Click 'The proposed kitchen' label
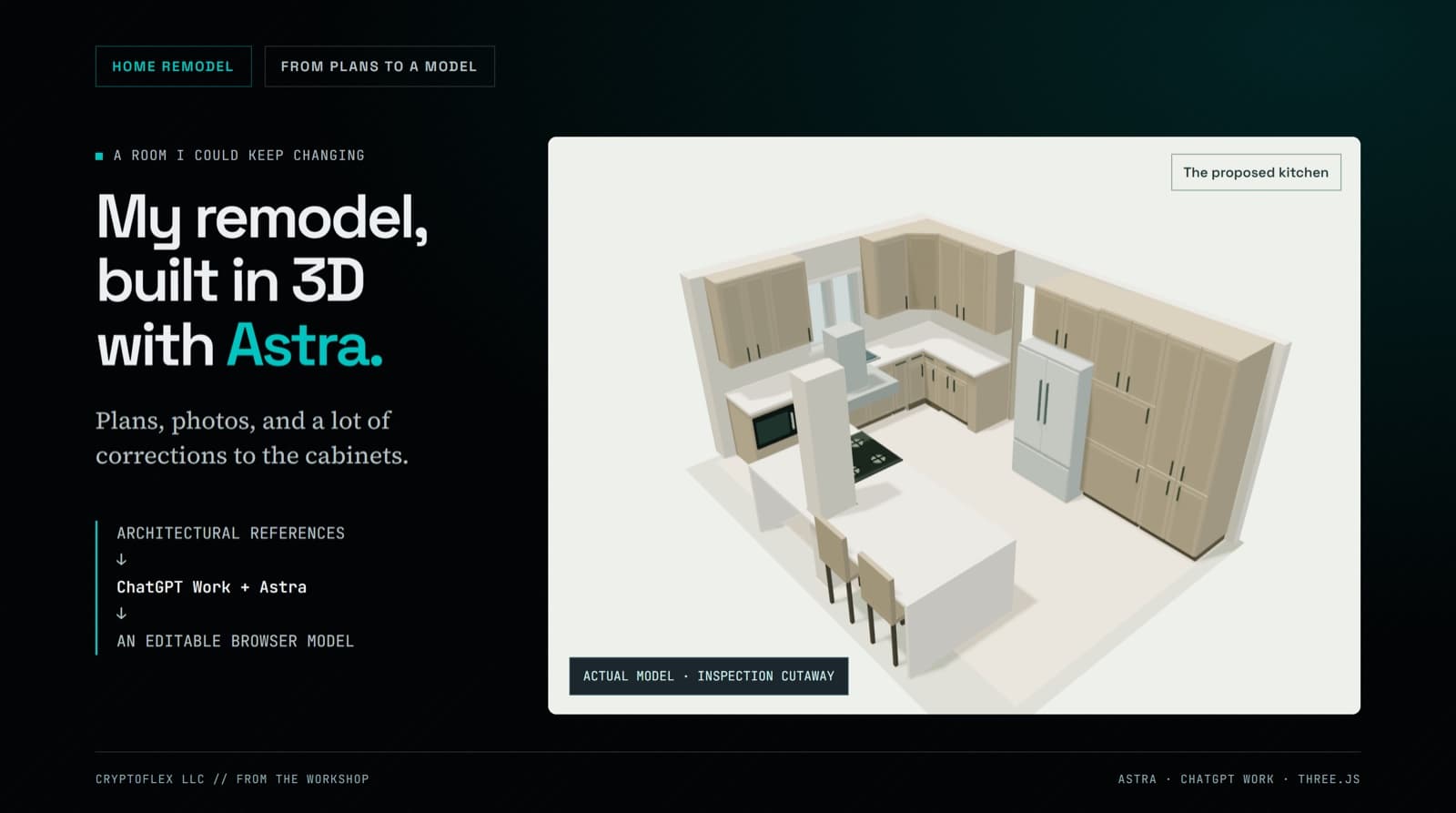 [1256, 172]
